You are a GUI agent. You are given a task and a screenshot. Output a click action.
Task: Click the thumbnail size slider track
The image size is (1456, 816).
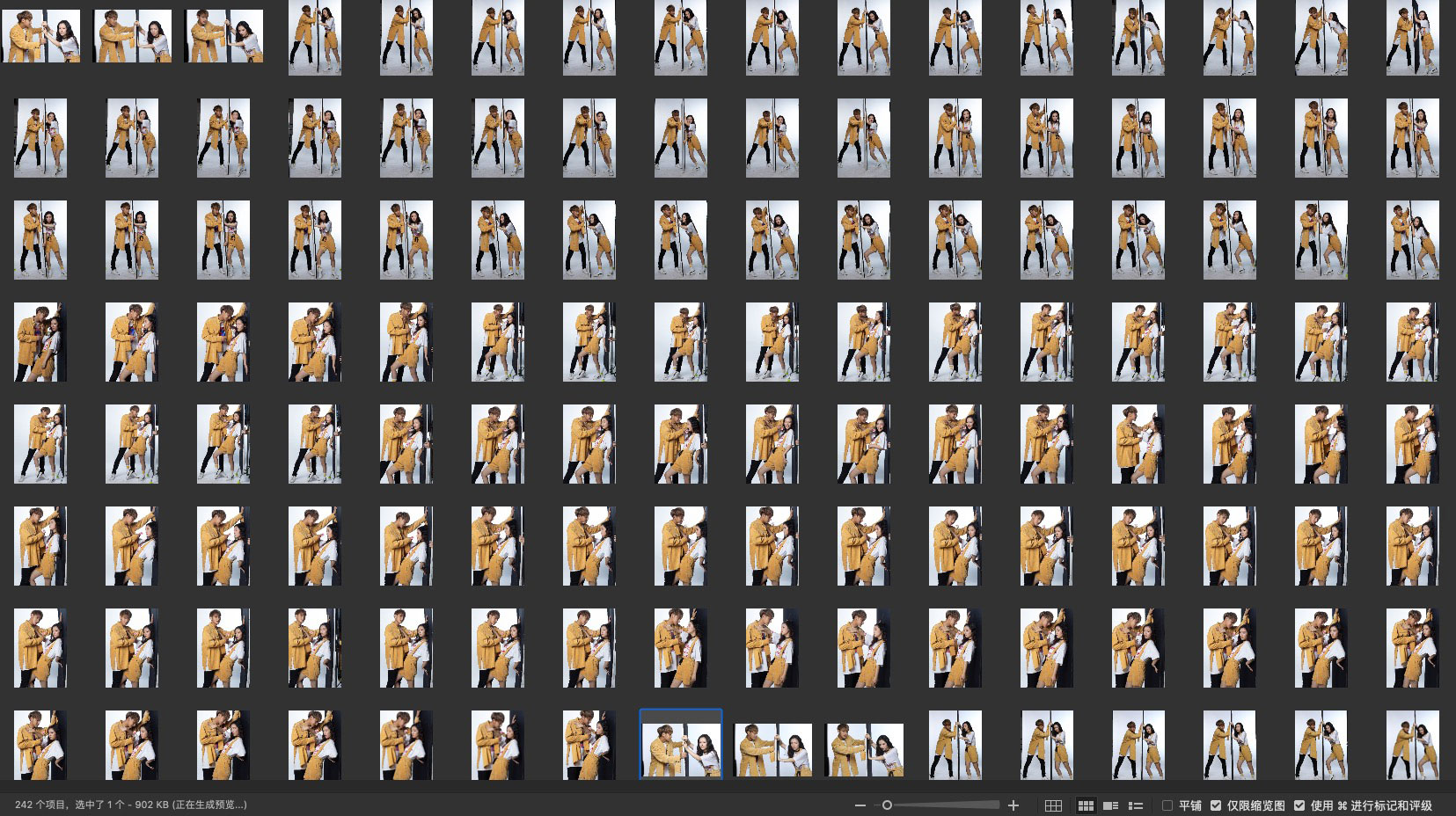pyautogui.click(x=937, y=805)
